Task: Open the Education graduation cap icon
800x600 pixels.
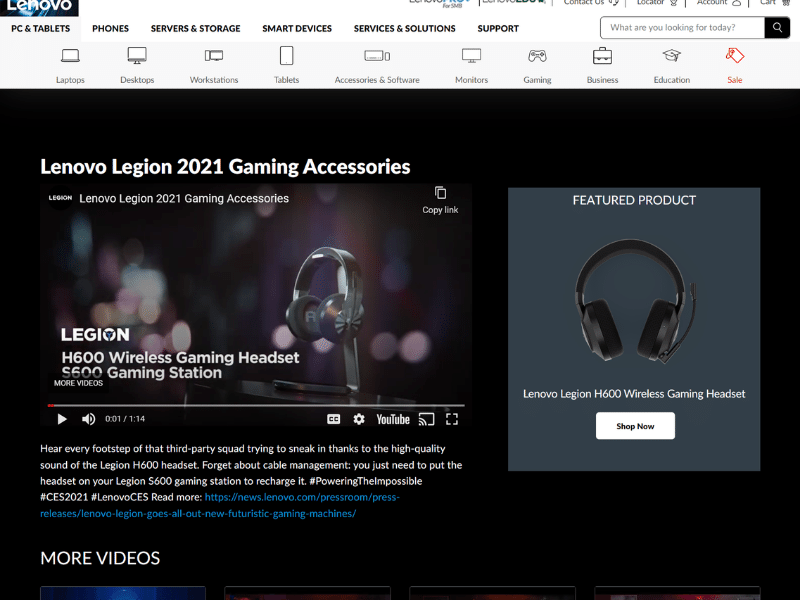Action: coord(671,56)
